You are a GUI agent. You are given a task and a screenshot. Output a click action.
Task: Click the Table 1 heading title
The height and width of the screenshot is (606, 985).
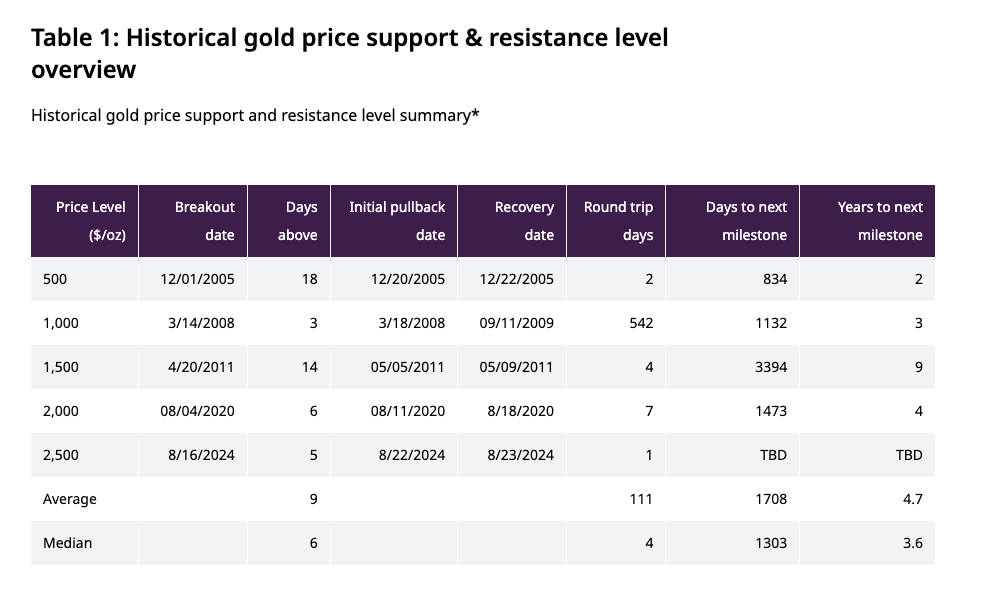(350, 53)
